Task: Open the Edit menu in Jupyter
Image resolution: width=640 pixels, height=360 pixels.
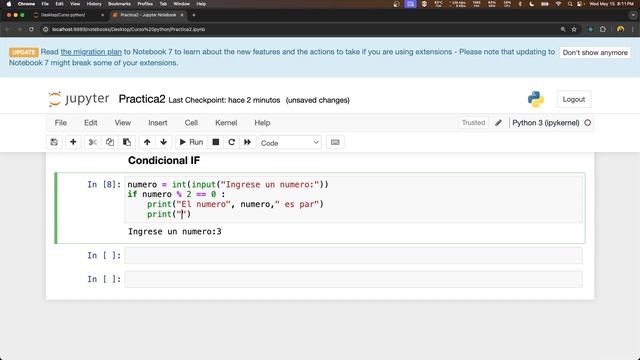Action: pyautogui.click(x=91, y=123)
